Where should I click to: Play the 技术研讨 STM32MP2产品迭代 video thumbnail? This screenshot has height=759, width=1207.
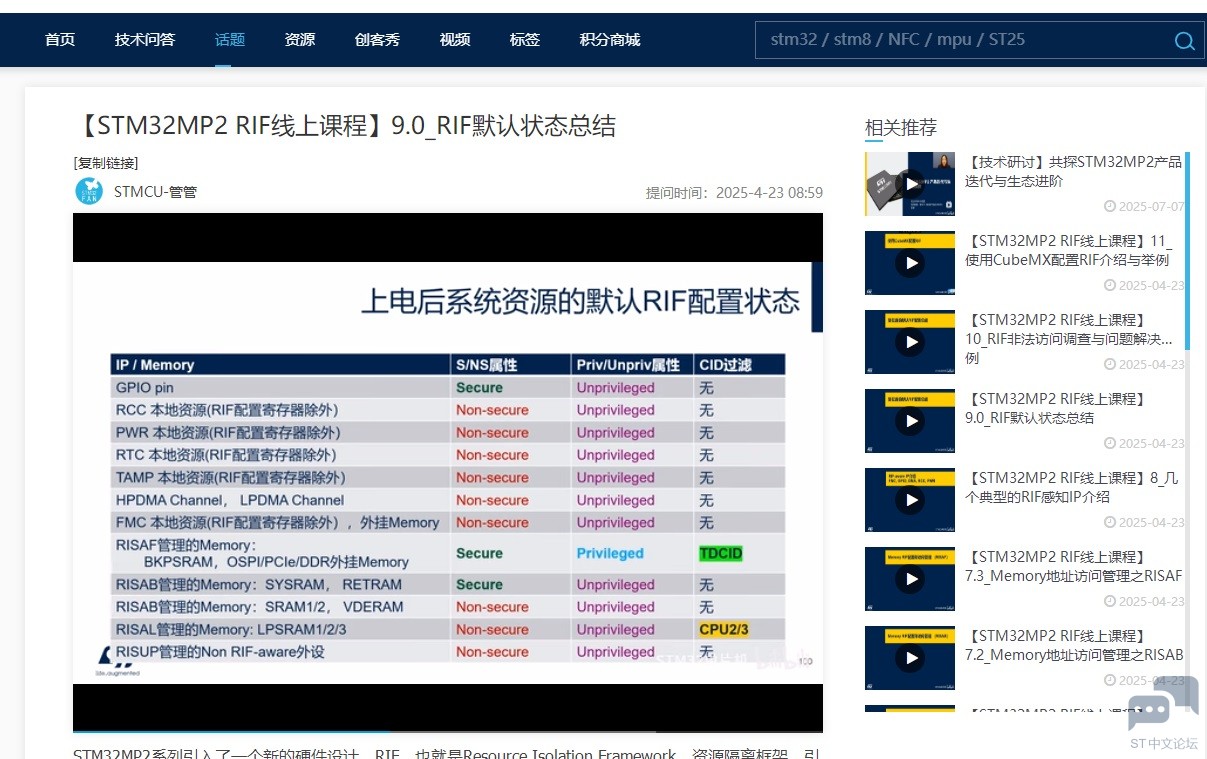click(910, 184)
